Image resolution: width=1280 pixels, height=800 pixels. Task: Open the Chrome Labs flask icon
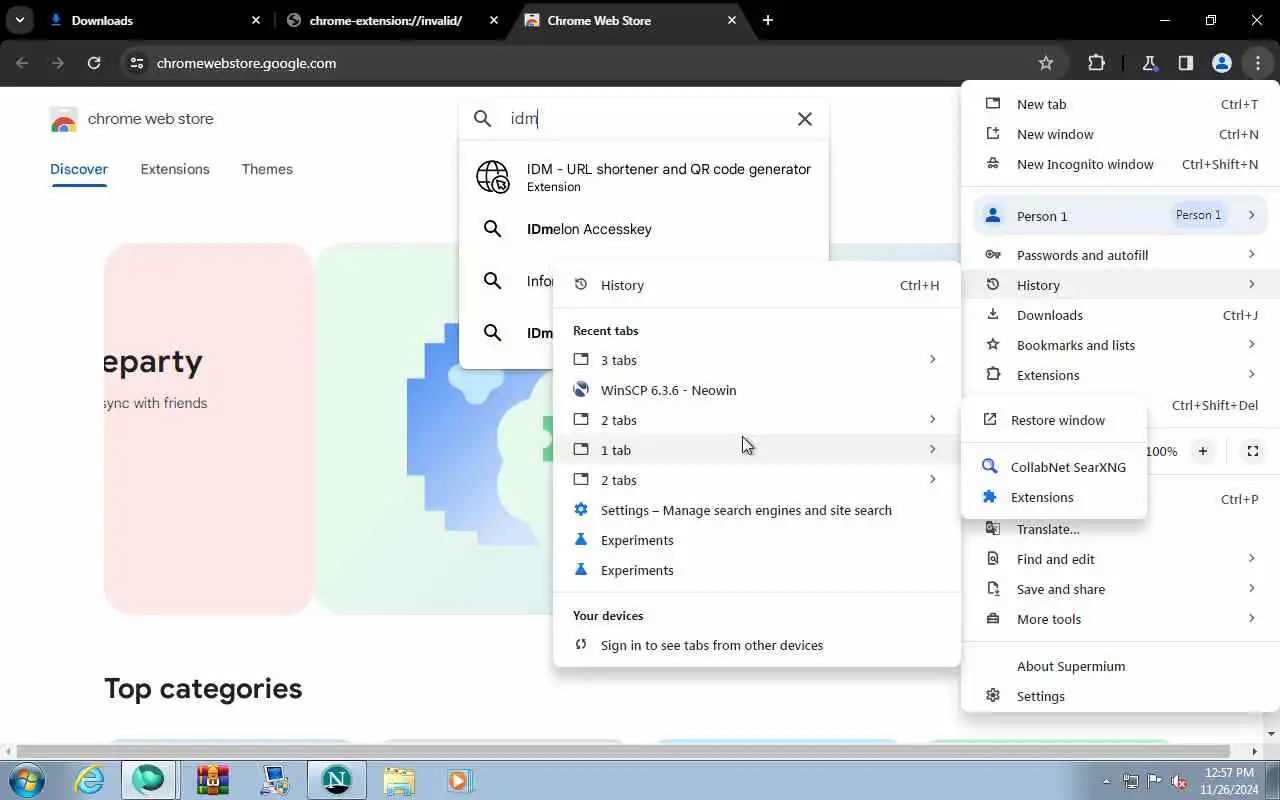(x=1149, y=63)
